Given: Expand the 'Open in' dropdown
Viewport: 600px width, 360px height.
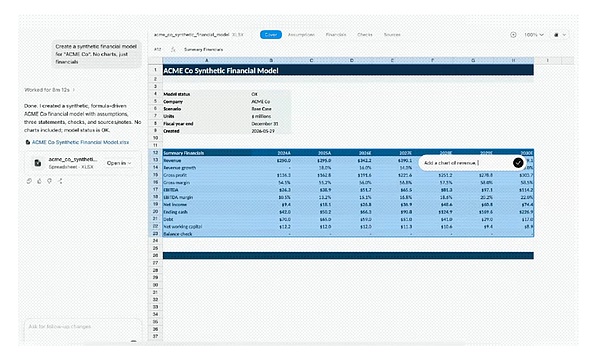Looking at the screenshot, I should [x=119, y=163].
